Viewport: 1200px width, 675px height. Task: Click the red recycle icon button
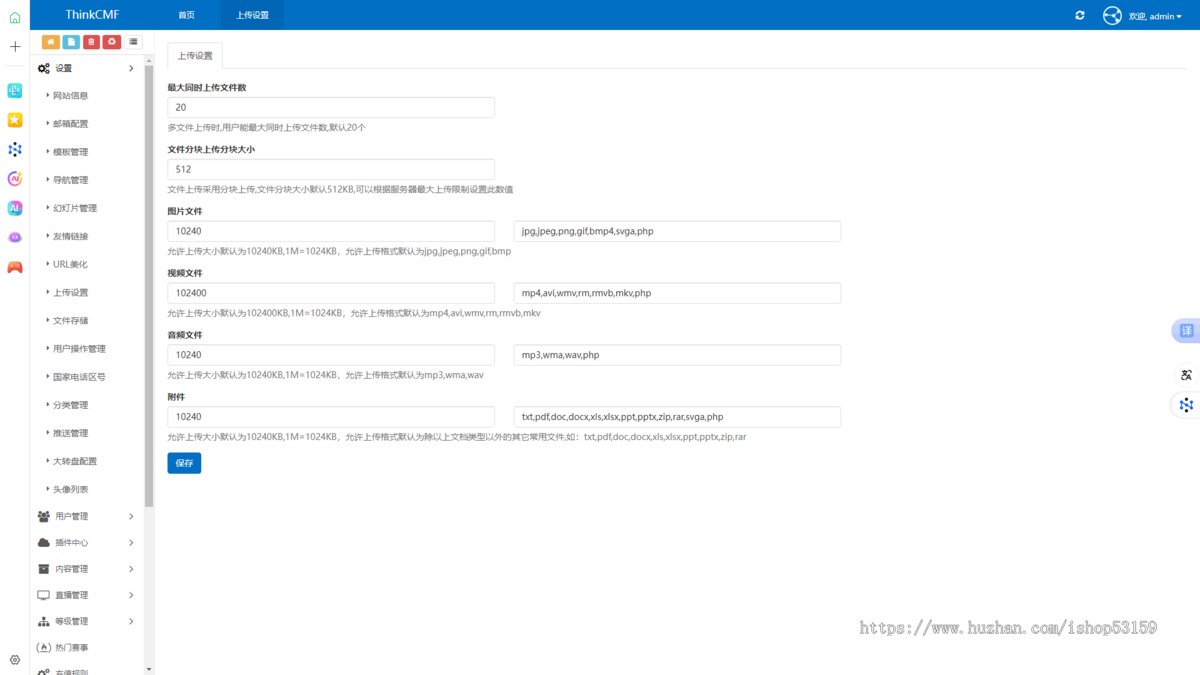point(112,42)
